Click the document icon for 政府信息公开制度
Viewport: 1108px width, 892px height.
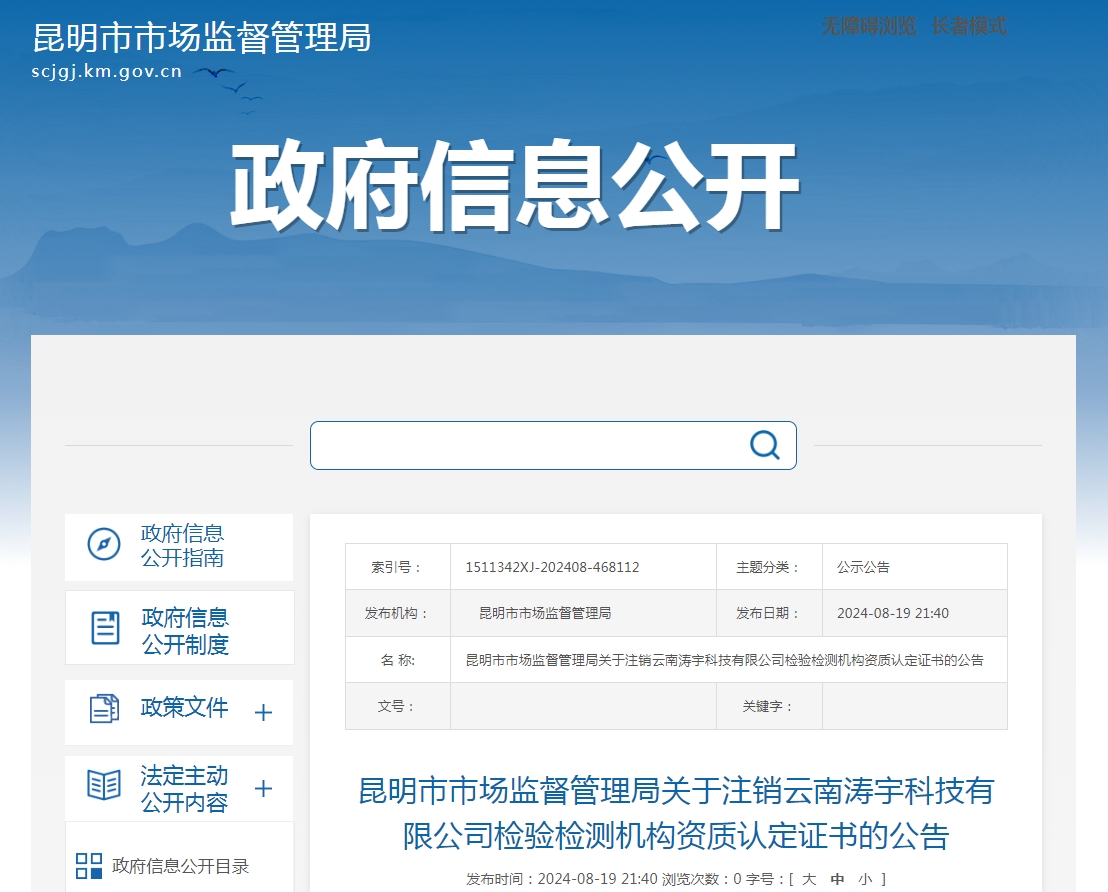(105, 628)
